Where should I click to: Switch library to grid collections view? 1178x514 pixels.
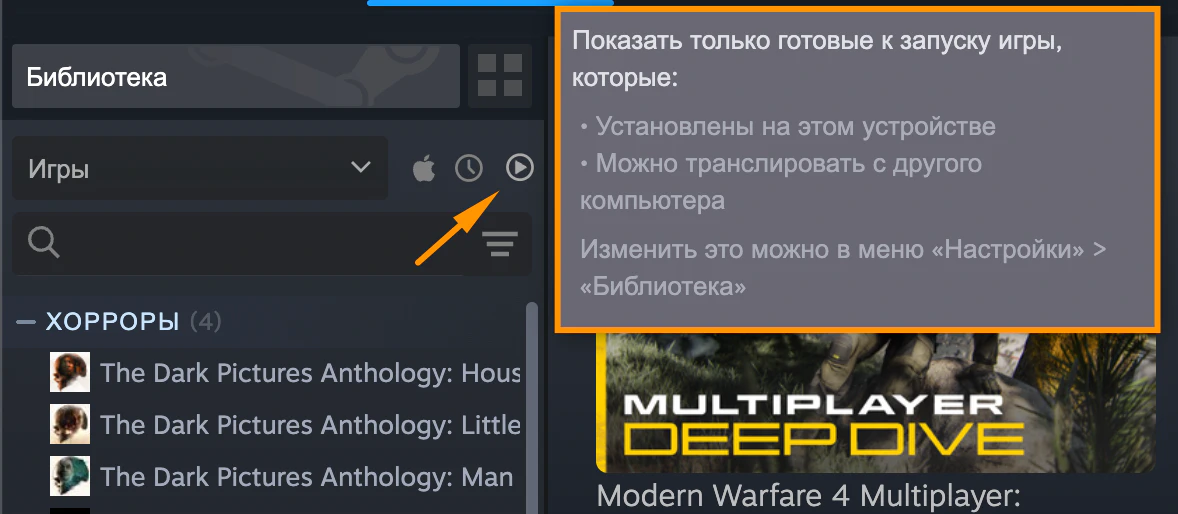tap(500, 76)
